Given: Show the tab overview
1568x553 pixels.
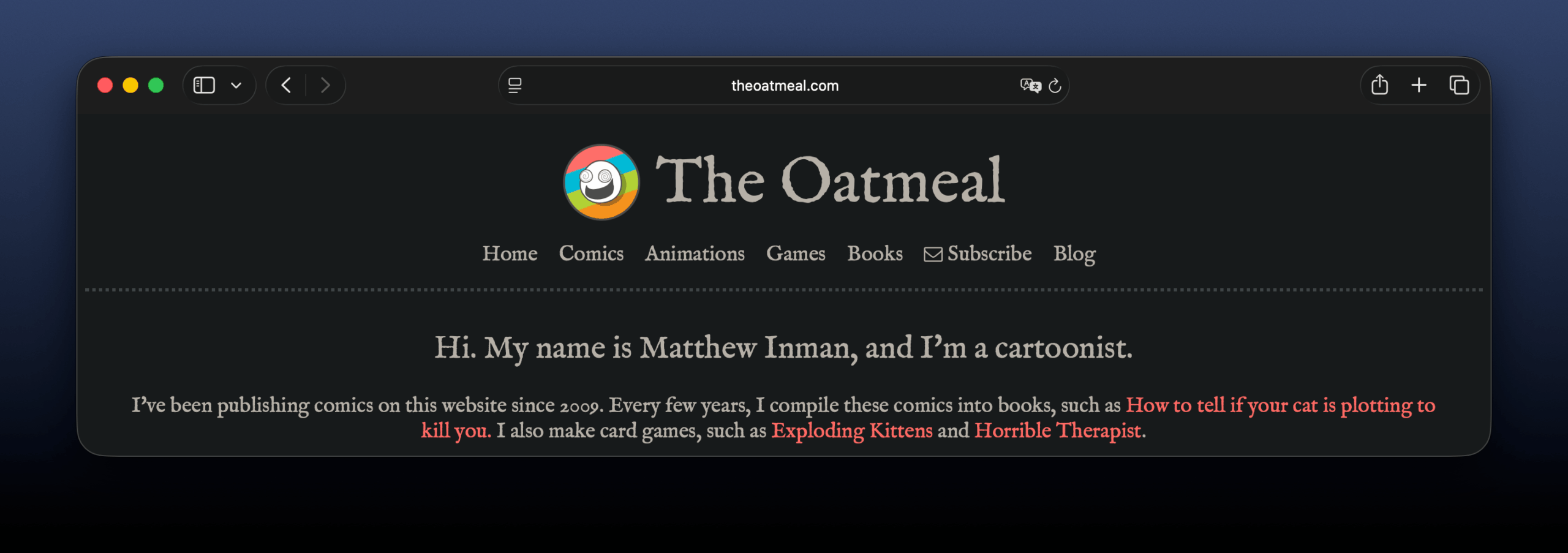Looking at the screenshot, I should point(1459,85).
